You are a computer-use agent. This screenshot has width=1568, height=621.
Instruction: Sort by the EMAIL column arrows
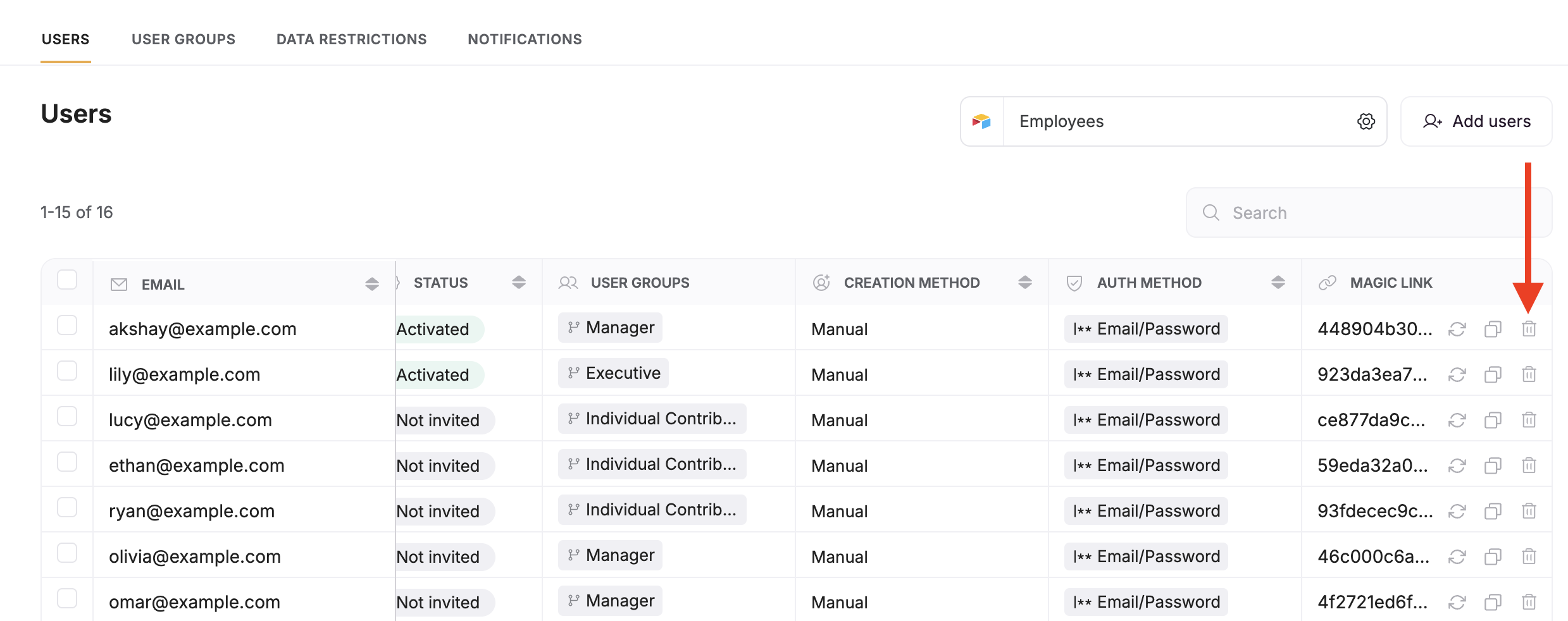(x=372, y=284)
